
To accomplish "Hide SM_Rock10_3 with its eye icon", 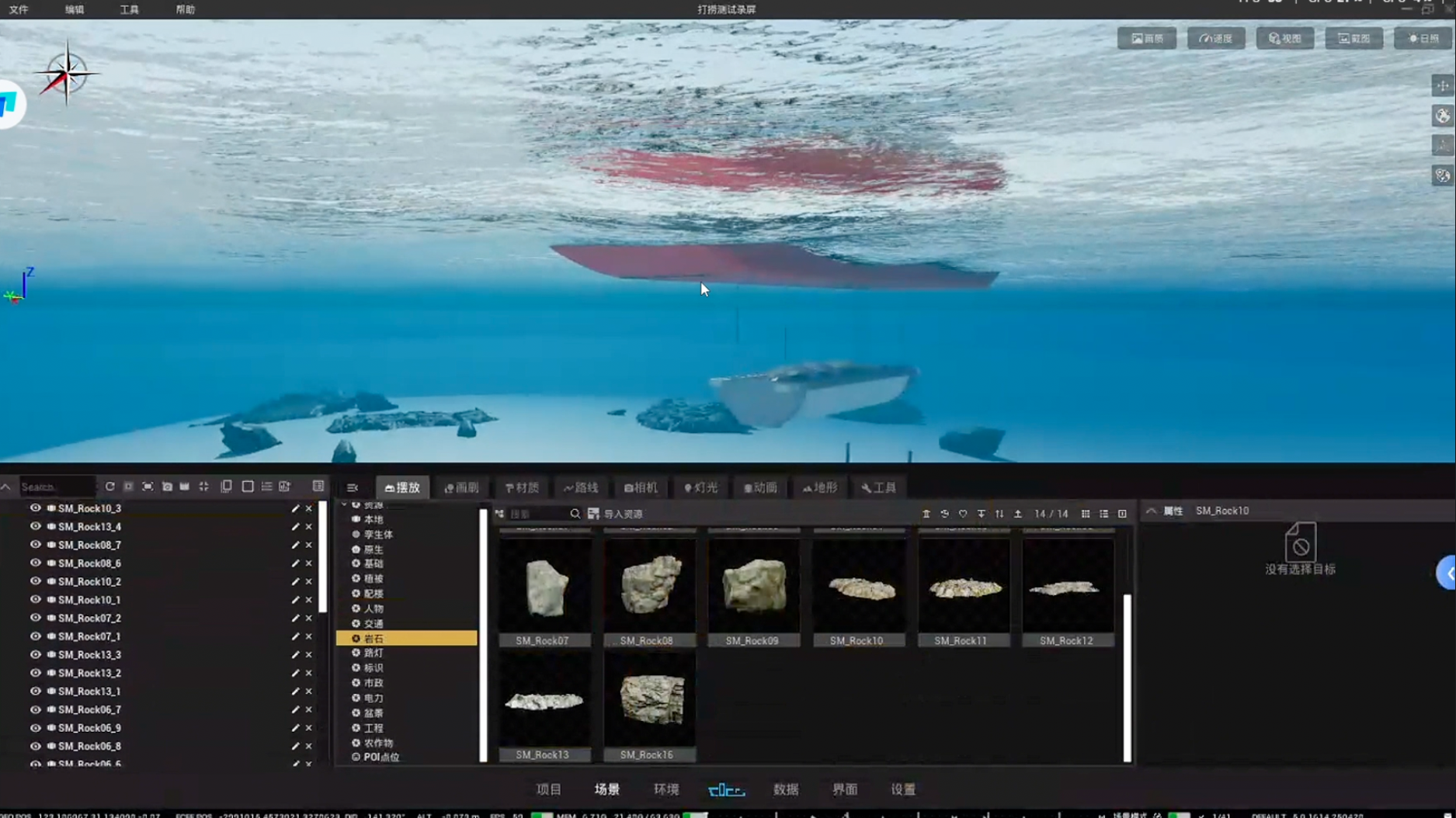I will coord(35,508).
